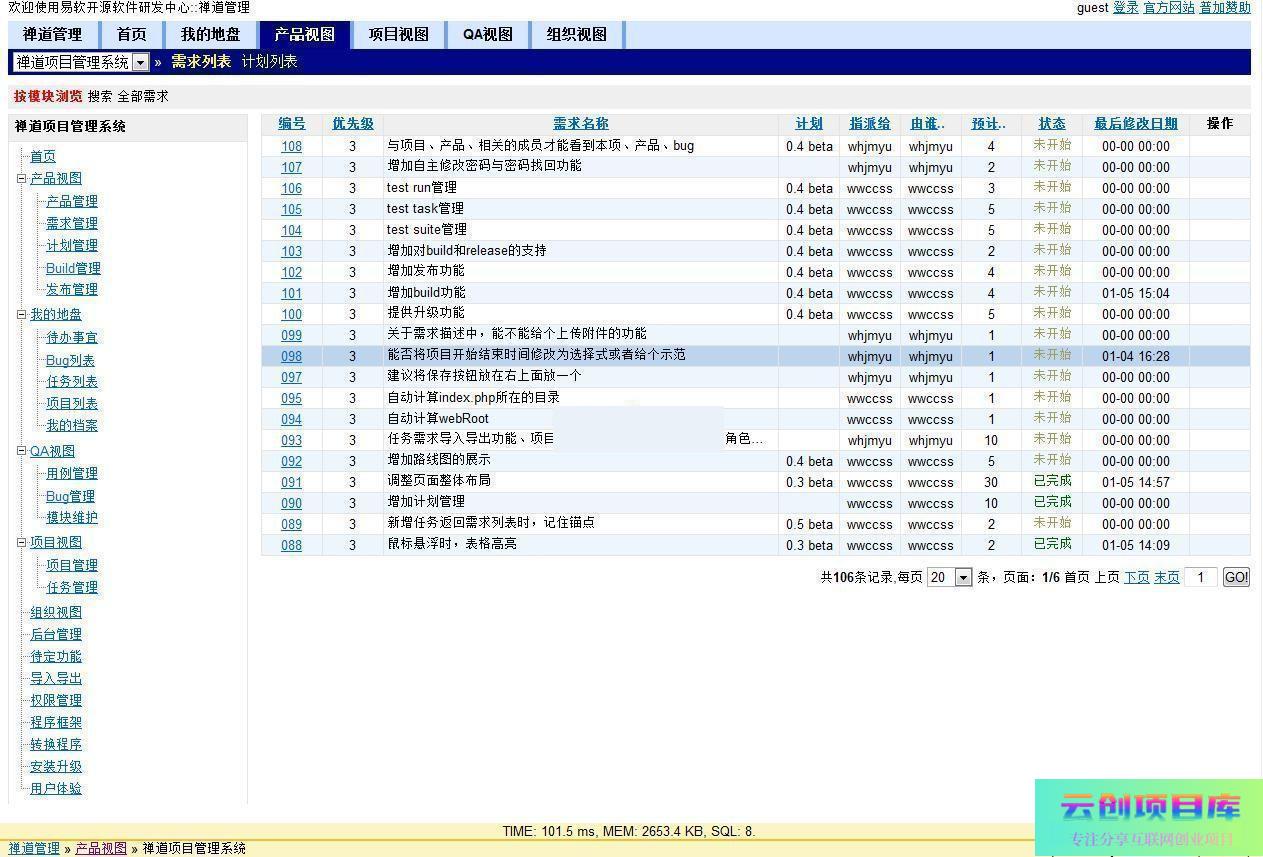This screenshot has height=857, width=1263.
Task: Switch to the QA视图 tab
Action: point(487,34)
